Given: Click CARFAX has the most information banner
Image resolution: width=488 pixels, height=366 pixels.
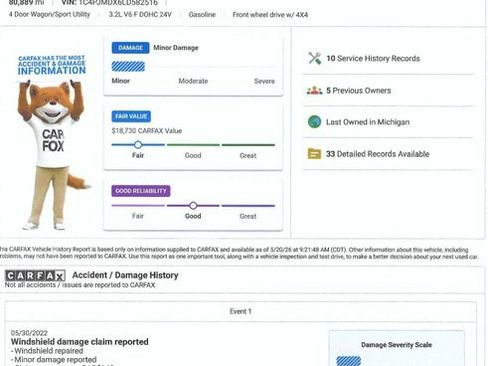Looking at the screenshot, I should 52,65.
